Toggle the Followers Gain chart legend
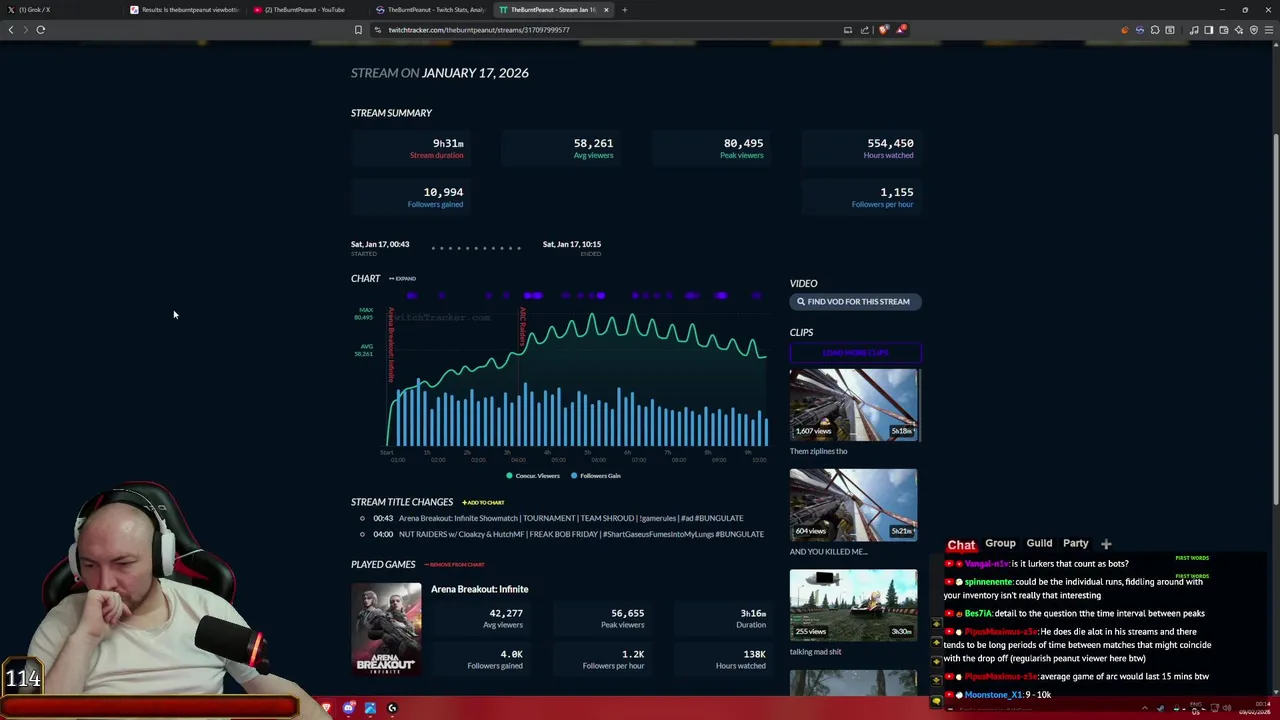1280x720 pixels. click(x=596, y=476)
